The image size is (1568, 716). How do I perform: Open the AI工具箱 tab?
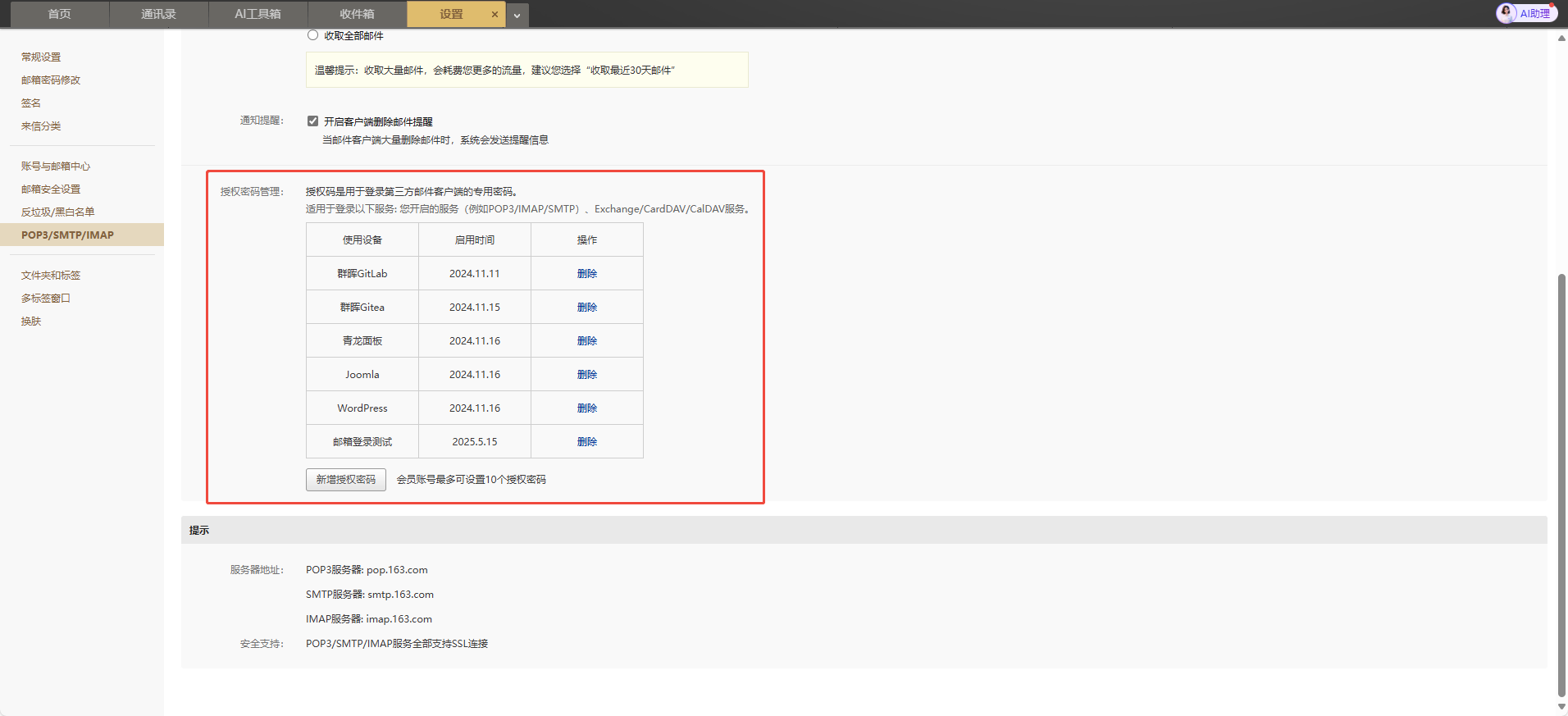click(258, 14)
